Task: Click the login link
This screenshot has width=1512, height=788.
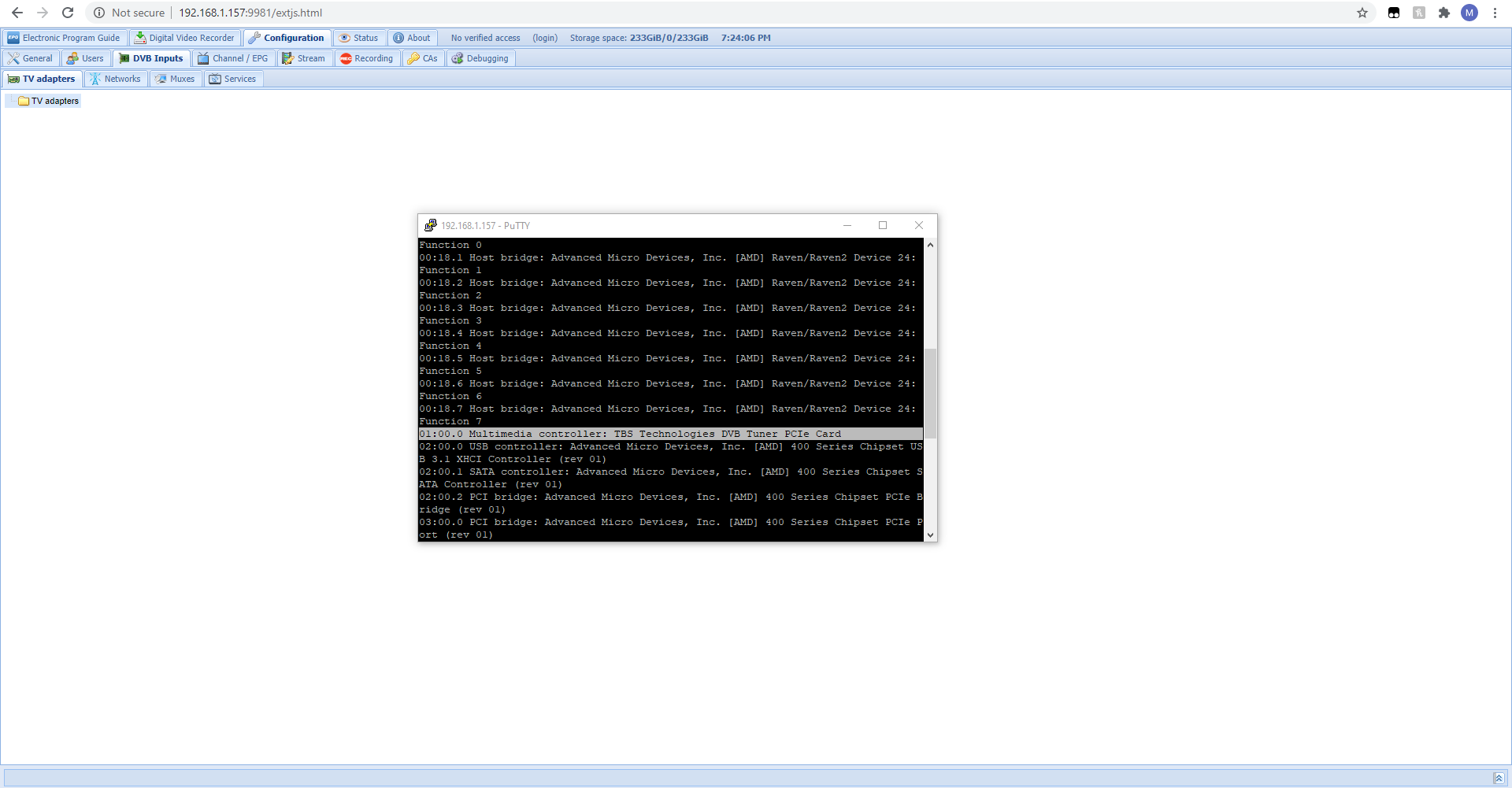Action: (544, 38)
